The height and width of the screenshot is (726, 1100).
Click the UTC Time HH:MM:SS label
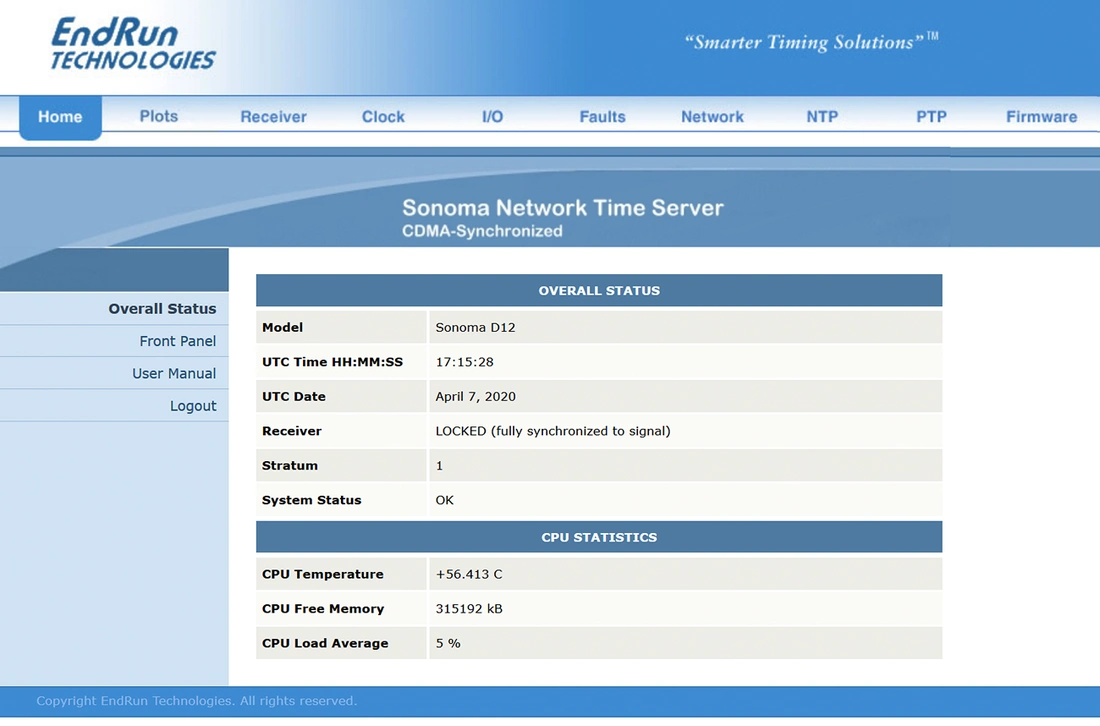[x=333, y=362]
